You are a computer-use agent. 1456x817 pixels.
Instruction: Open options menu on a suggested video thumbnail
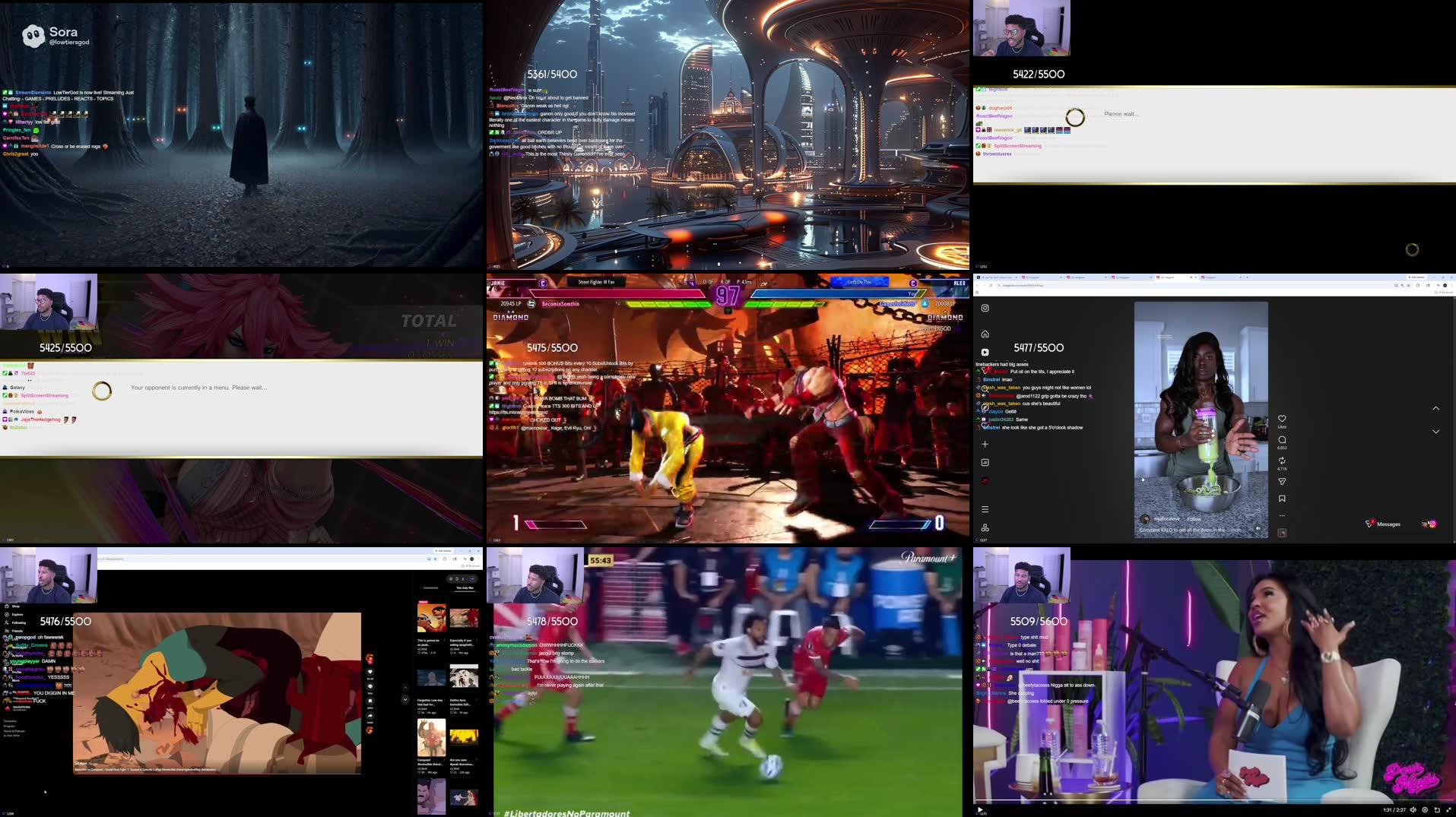click(x=445, y=639)
